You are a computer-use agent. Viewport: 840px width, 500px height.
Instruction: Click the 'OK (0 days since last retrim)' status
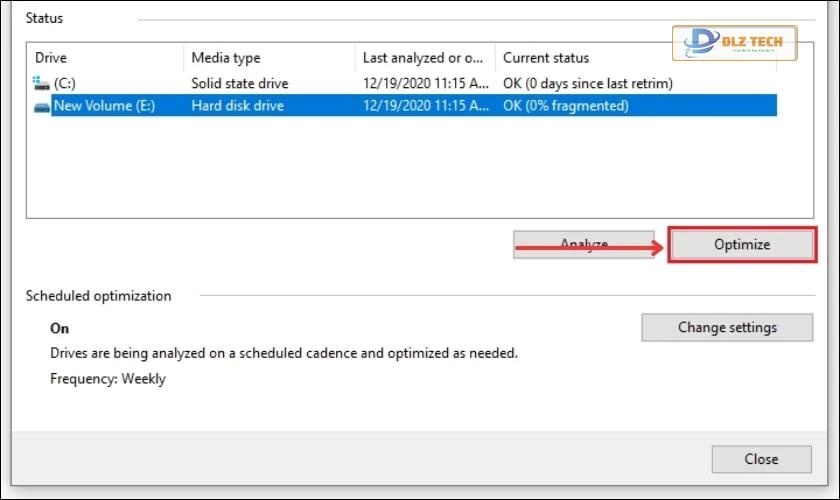588,83
